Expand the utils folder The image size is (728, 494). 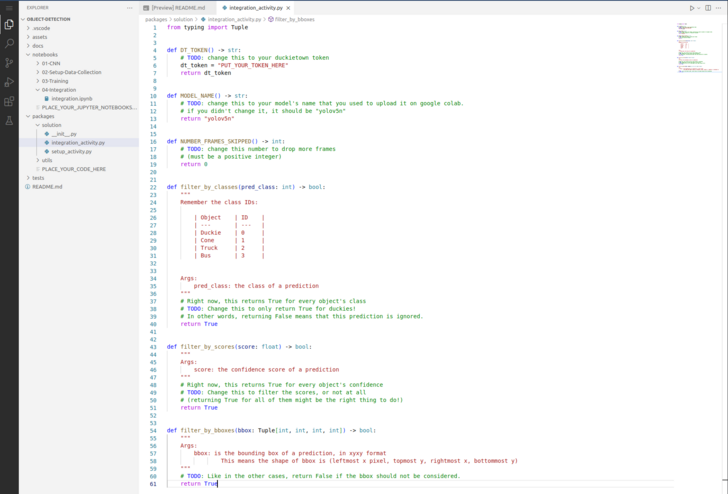coord(47,160)
